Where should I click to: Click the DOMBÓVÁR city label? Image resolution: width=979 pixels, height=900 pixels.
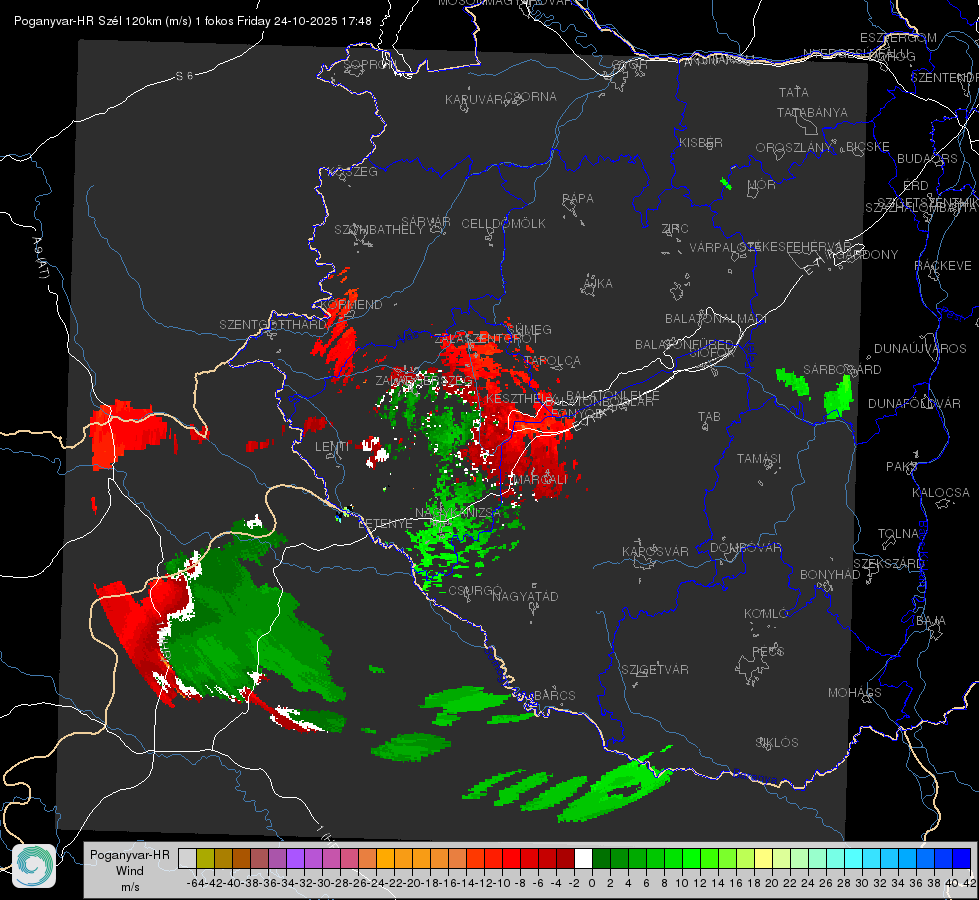pos(745,548)
